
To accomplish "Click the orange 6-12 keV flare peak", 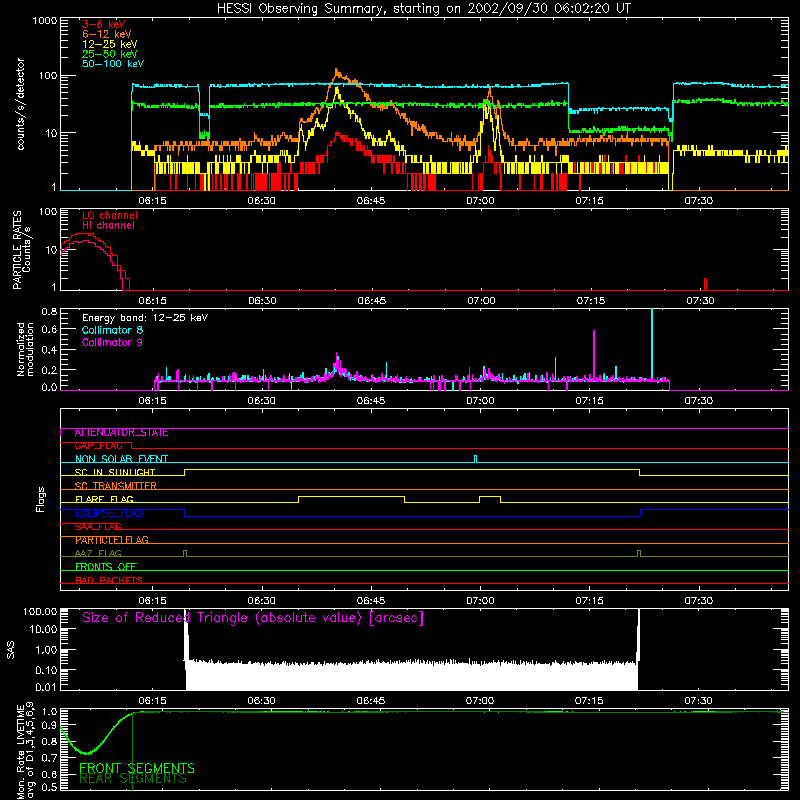I will point(336,70).
